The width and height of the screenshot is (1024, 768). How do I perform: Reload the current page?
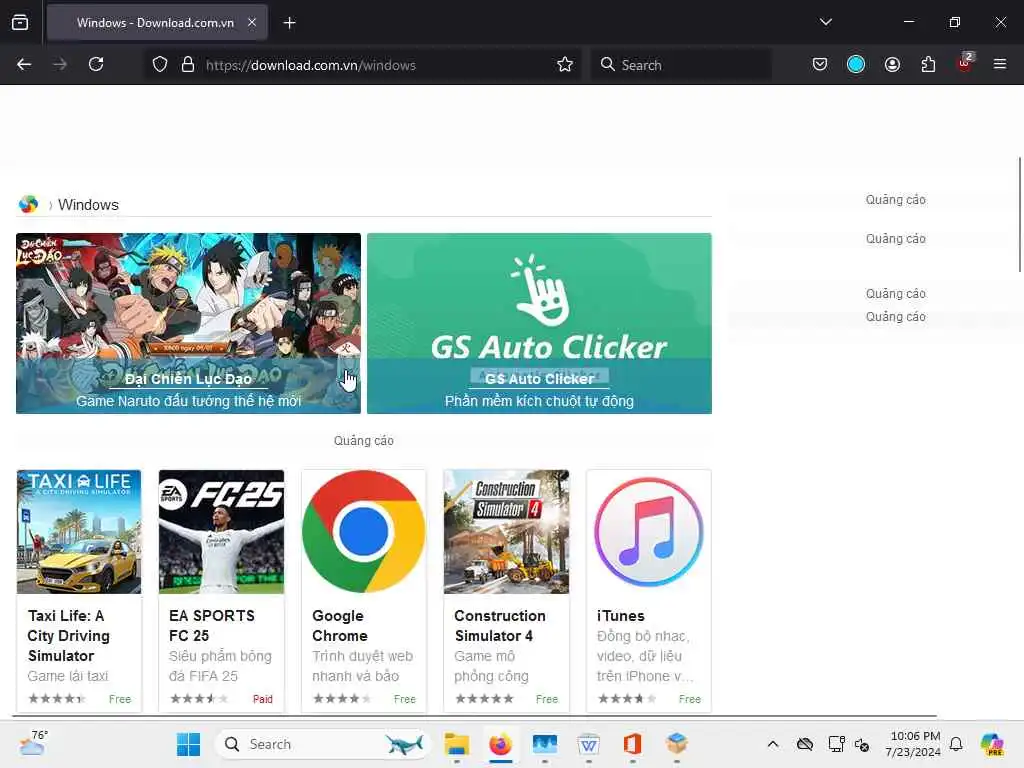[x=96, y=64]
